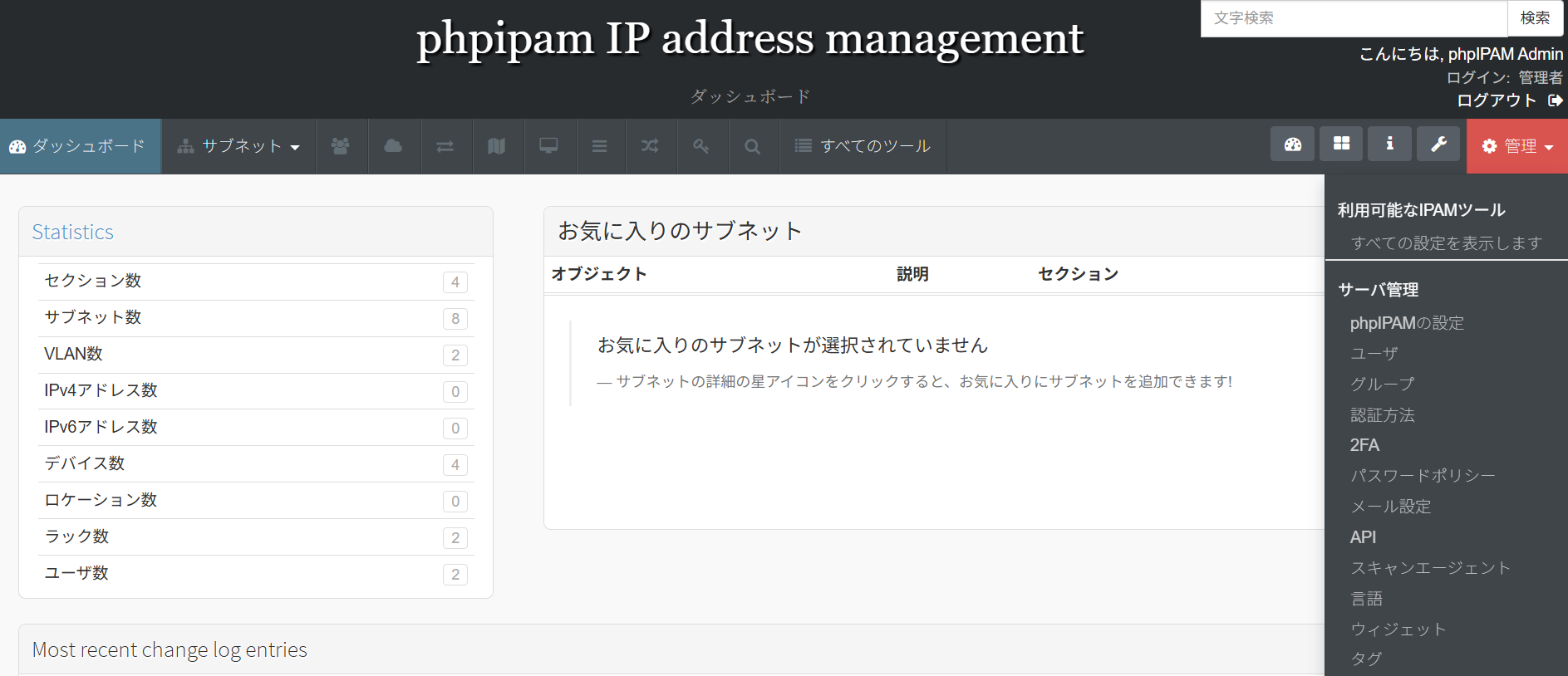The width and height of the screenshot is (1568, 676).
Task: Click the users group icon in navbar
Action: pyautogui.click(x=341, y=146)
